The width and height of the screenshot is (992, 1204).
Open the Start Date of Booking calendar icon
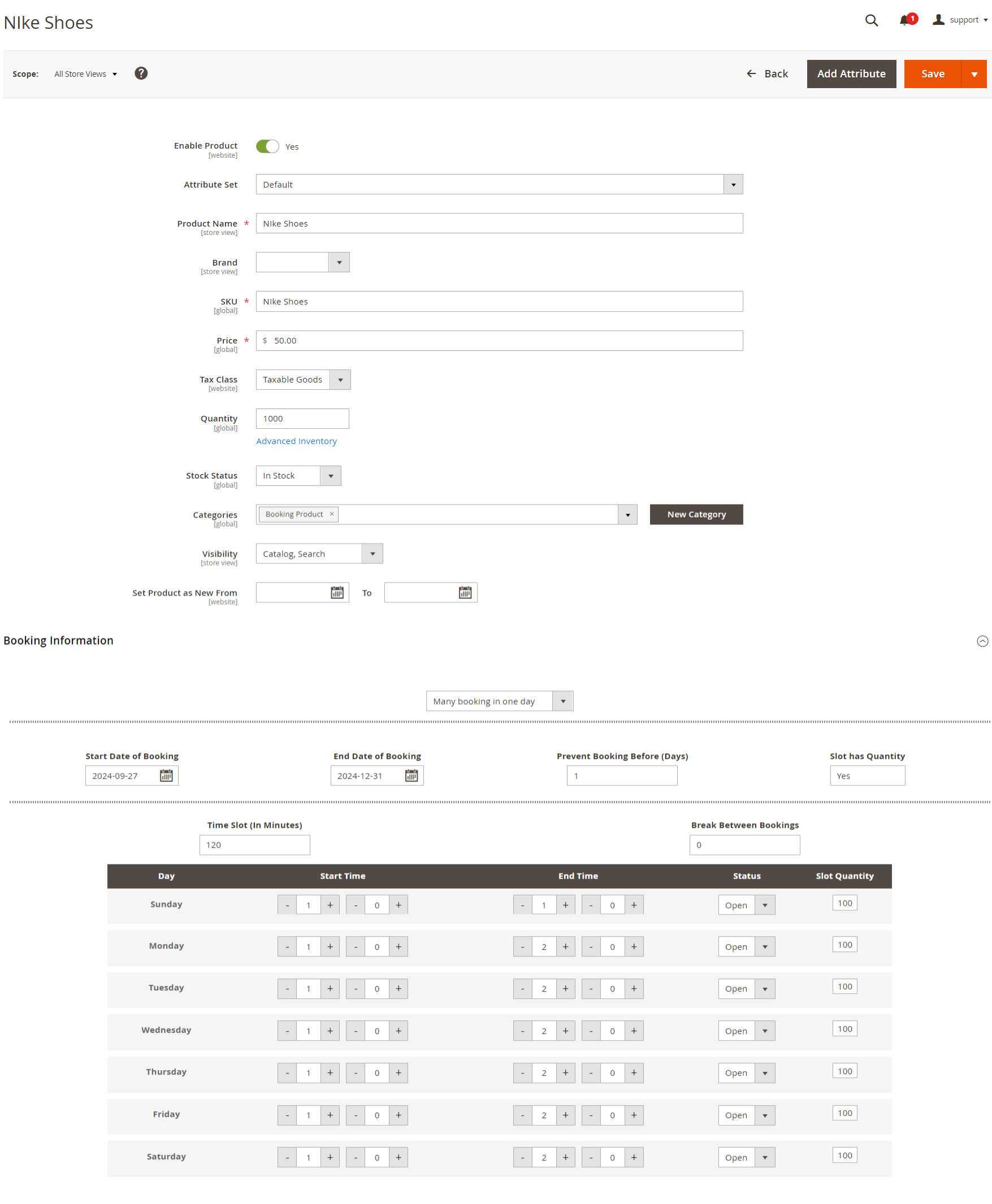tap(166, 775)
